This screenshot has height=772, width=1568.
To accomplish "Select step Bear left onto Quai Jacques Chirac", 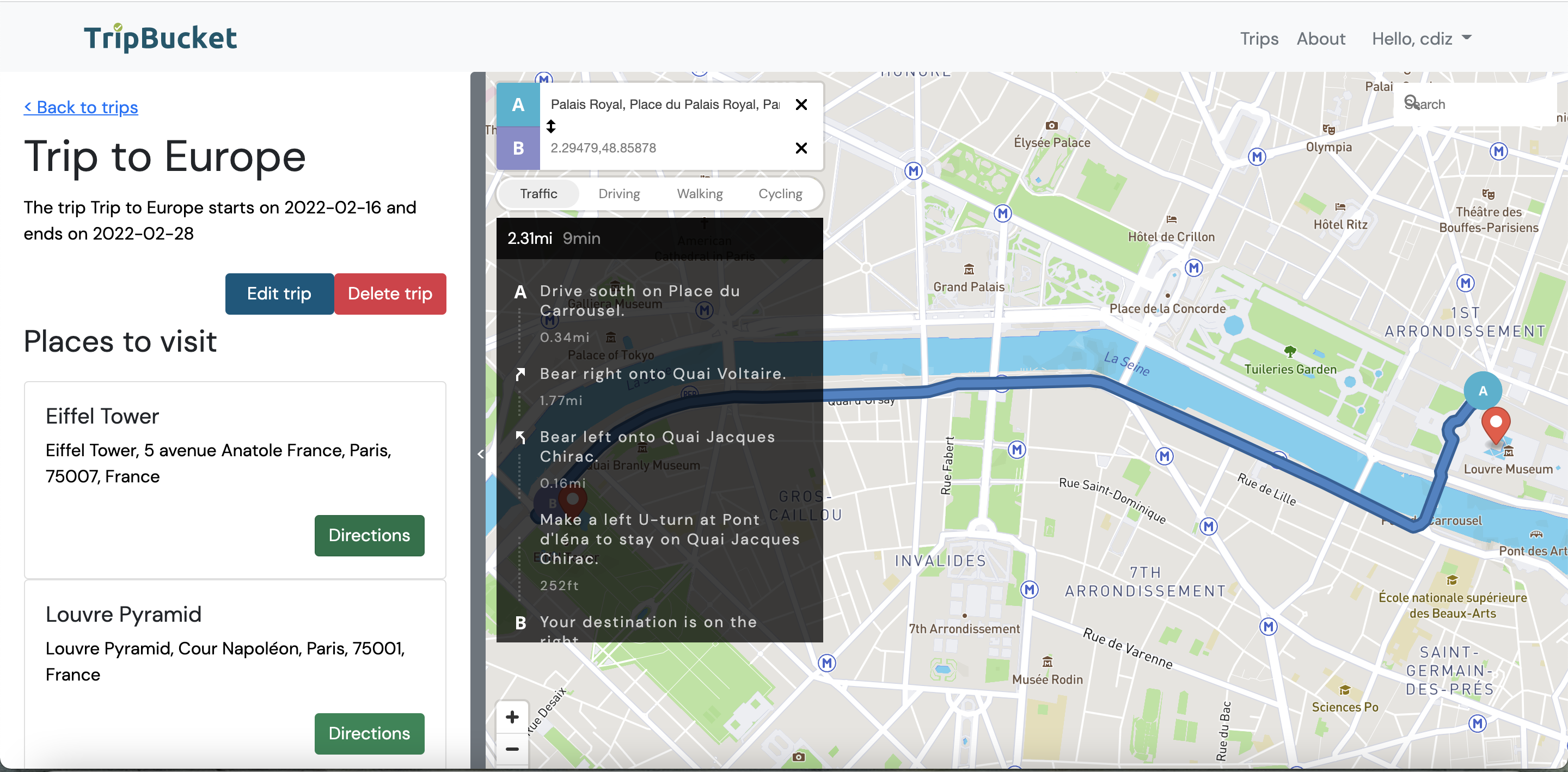I will (x=659, y=459).
